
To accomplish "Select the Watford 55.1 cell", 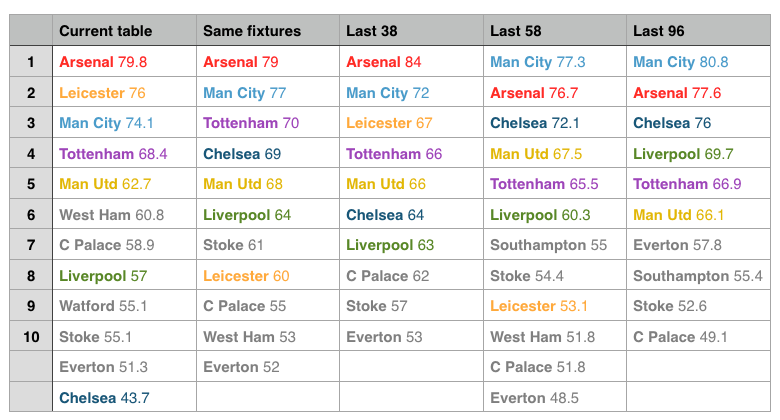I will coord(124,306).
